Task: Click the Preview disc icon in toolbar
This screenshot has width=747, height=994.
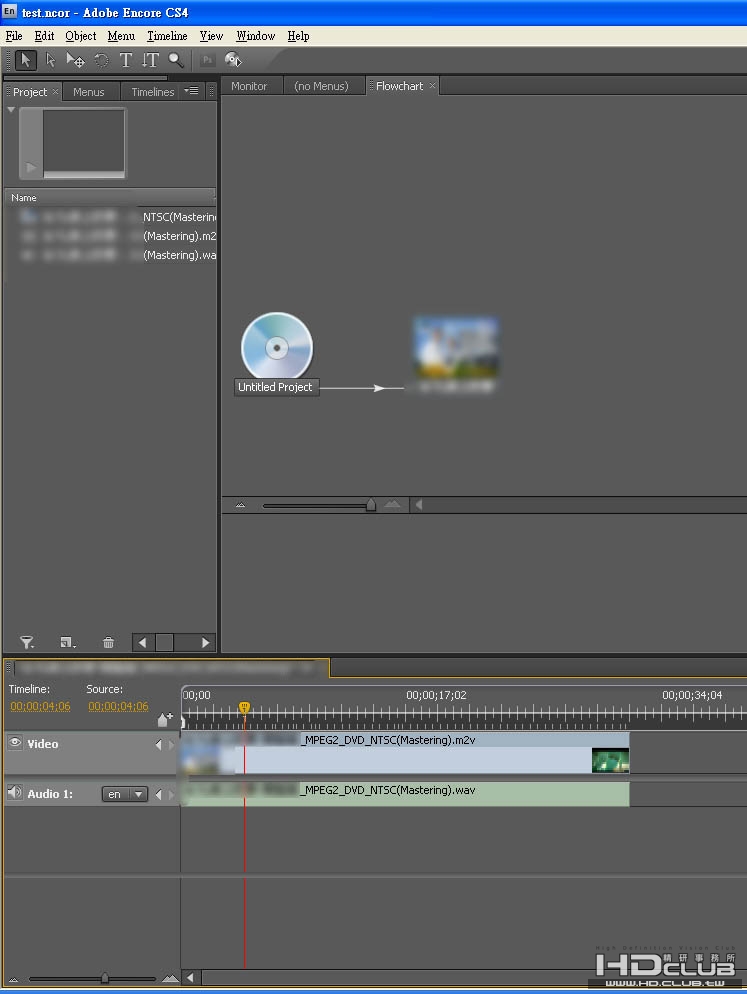Action: [x=233, y=60]
